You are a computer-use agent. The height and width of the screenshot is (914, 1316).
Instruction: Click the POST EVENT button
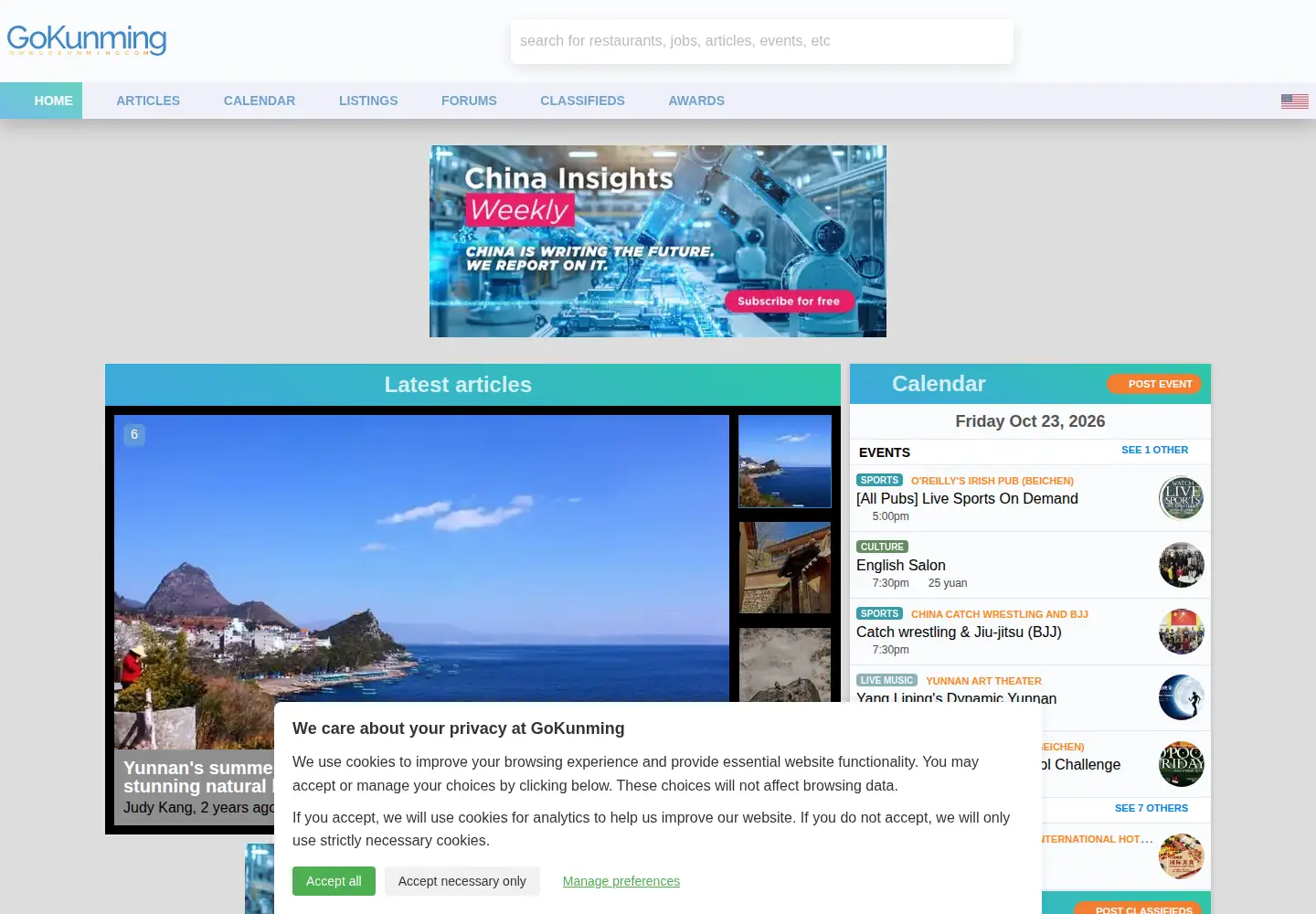pyautogui.click(x=1154, y=384)
